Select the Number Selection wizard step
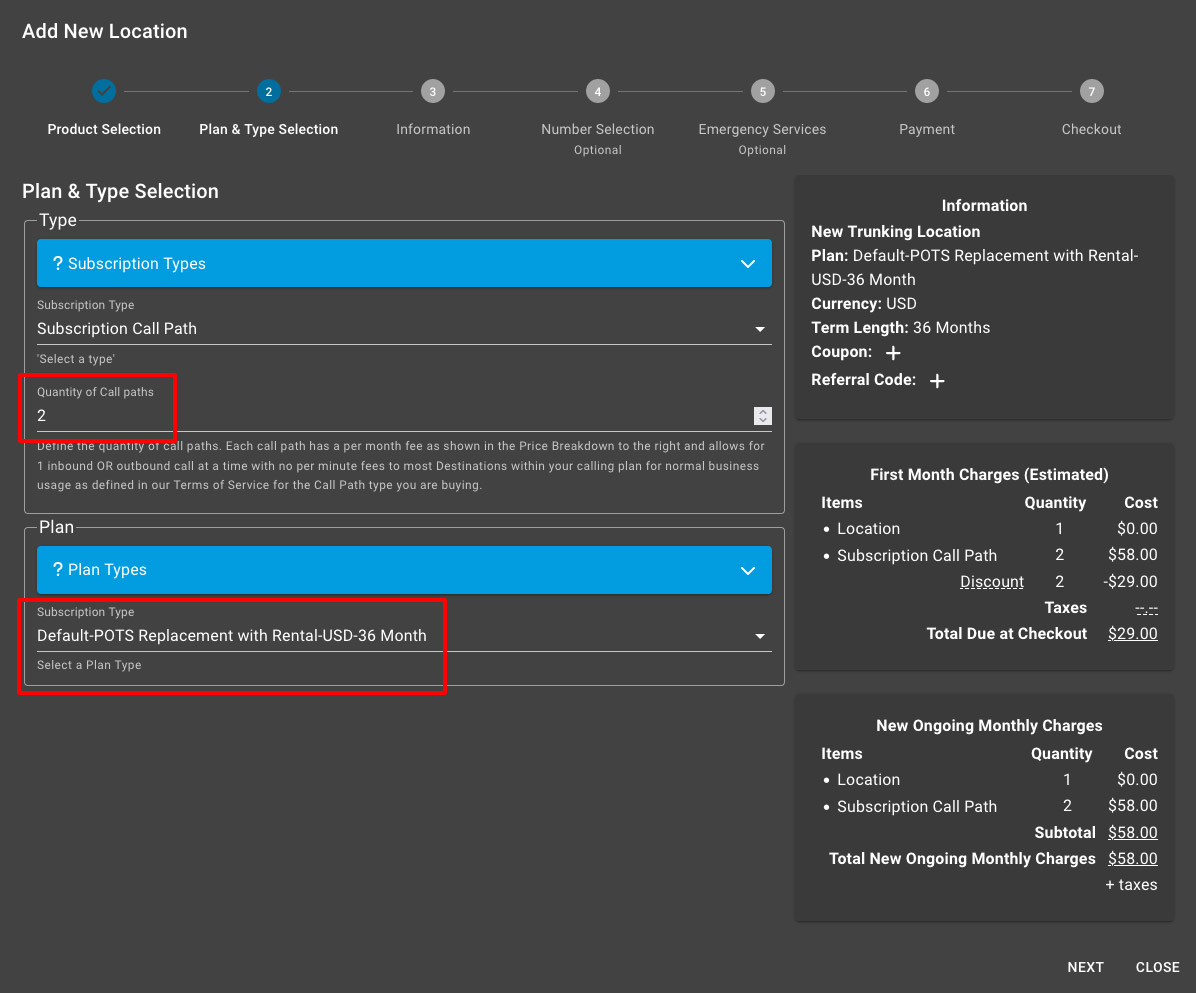Screen dimensions: 1196x993 point(597,90)
